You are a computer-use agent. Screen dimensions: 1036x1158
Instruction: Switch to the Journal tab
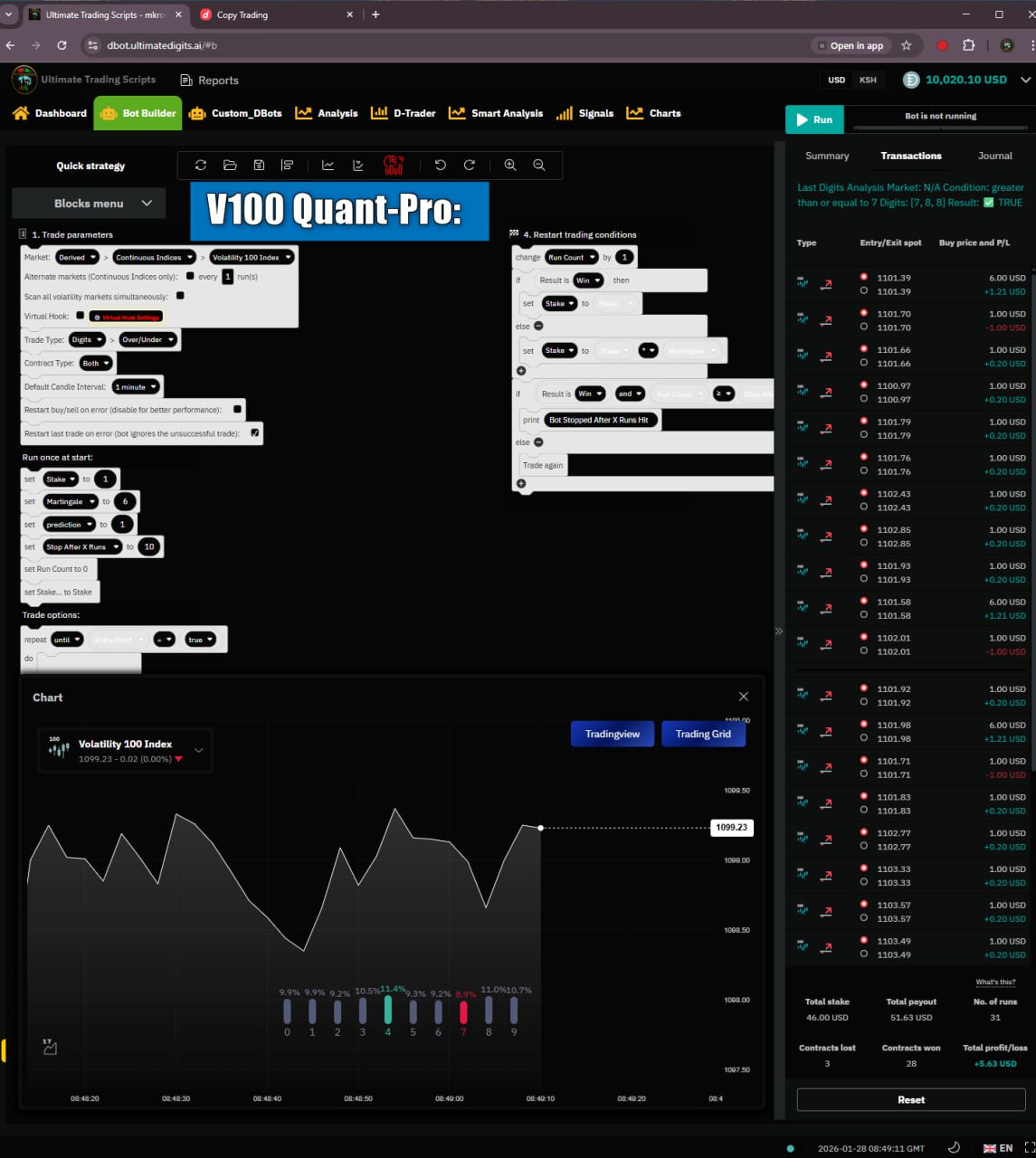994,156
